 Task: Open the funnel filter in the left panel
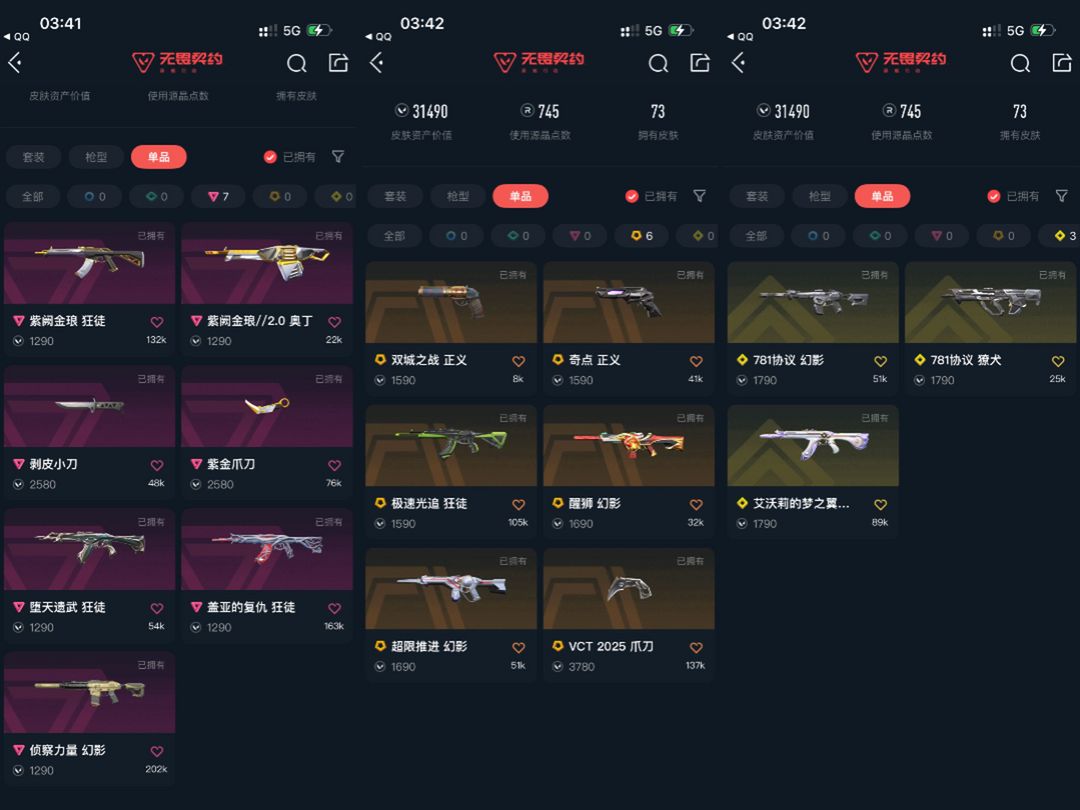coord(338,157)
